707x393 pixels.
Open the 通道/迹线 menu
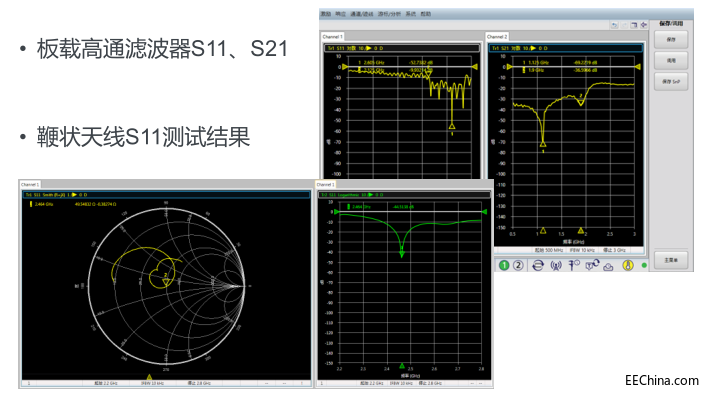(x=362, y=14)
